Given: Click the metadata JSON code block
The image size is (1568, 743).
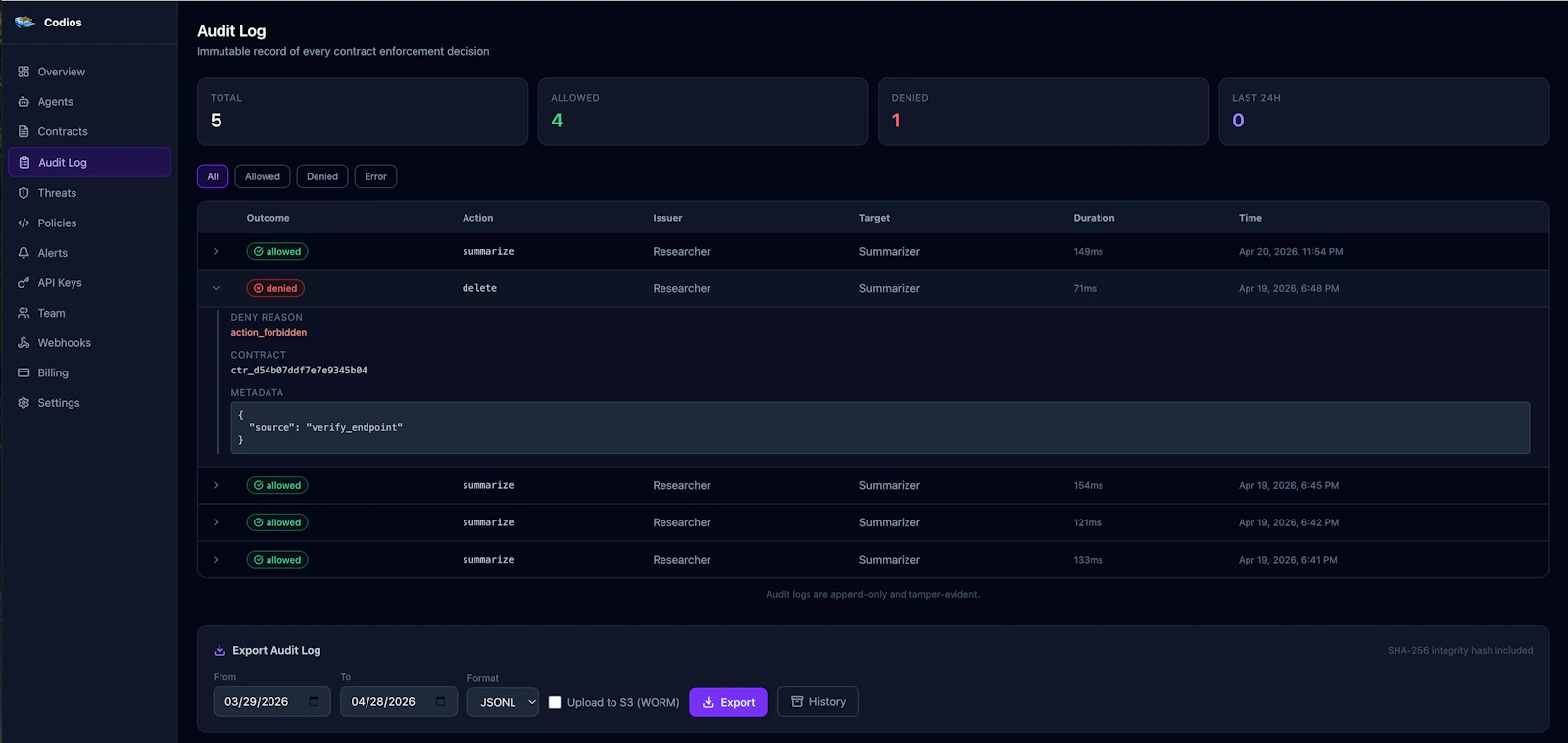Looking at the screenshot, I should click(x=880, y=427).
